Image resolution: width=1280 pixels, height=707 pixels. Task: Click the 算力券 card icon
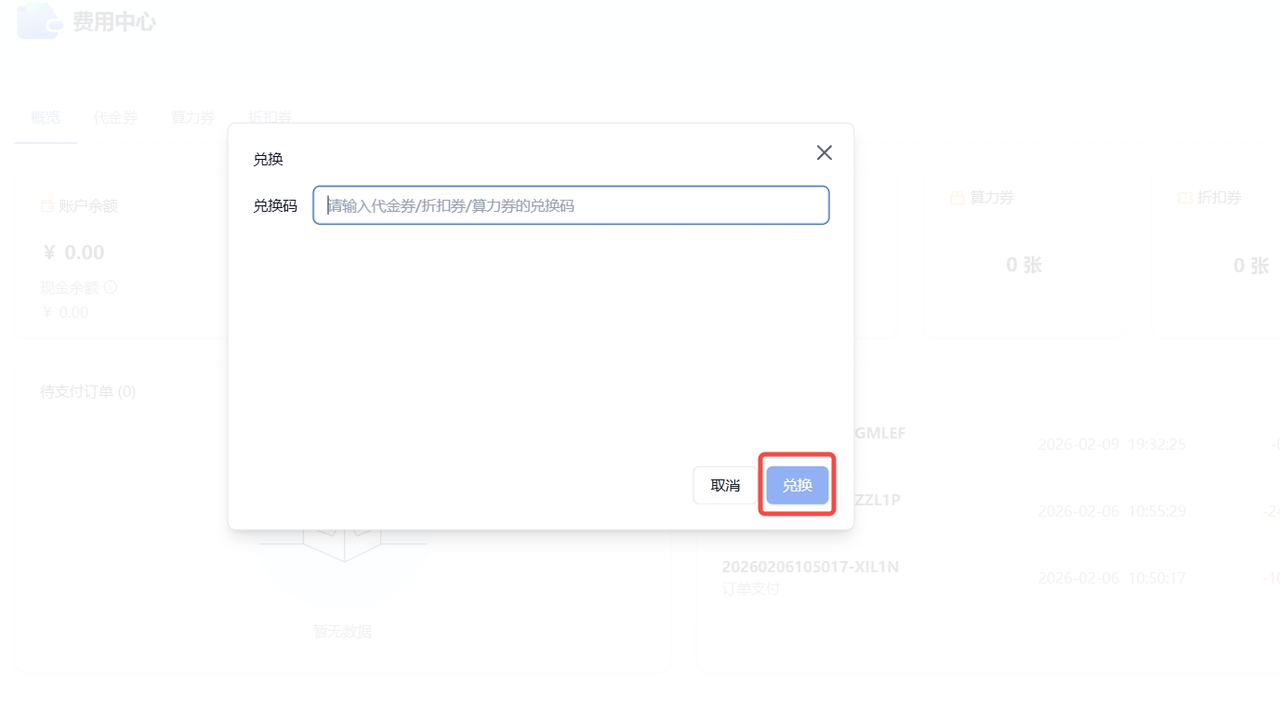click(x=957, y=198)
